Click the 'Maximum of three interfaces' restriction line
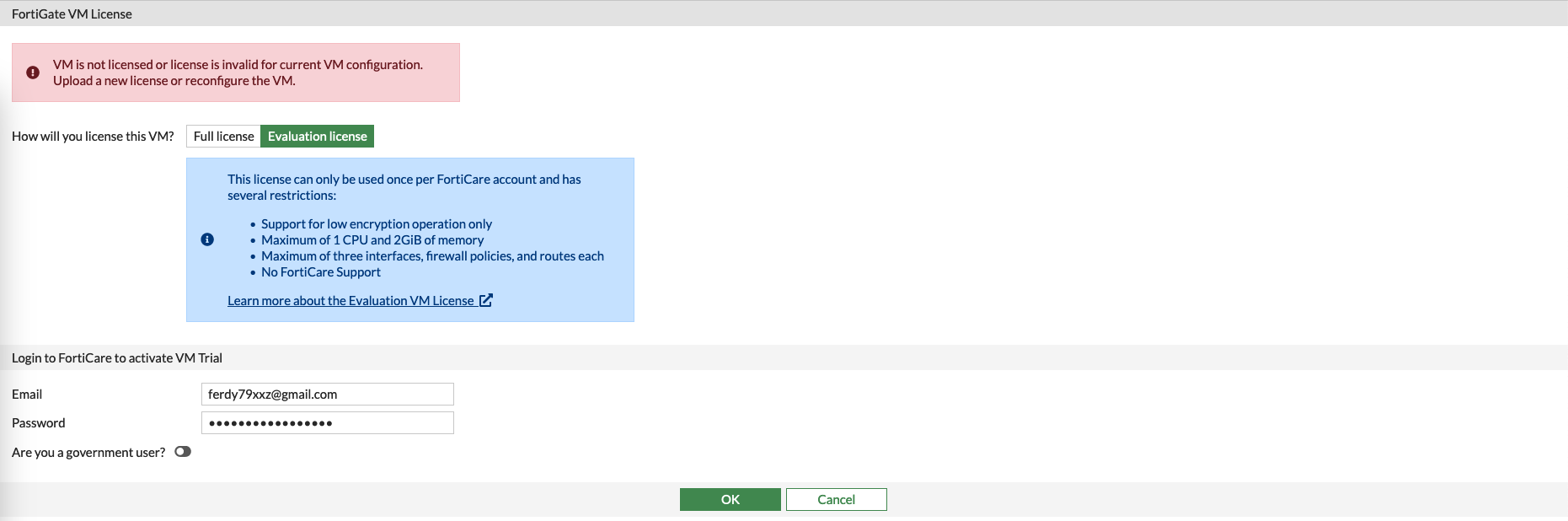This screenshot has height=521, width=1568. [432, 256]
